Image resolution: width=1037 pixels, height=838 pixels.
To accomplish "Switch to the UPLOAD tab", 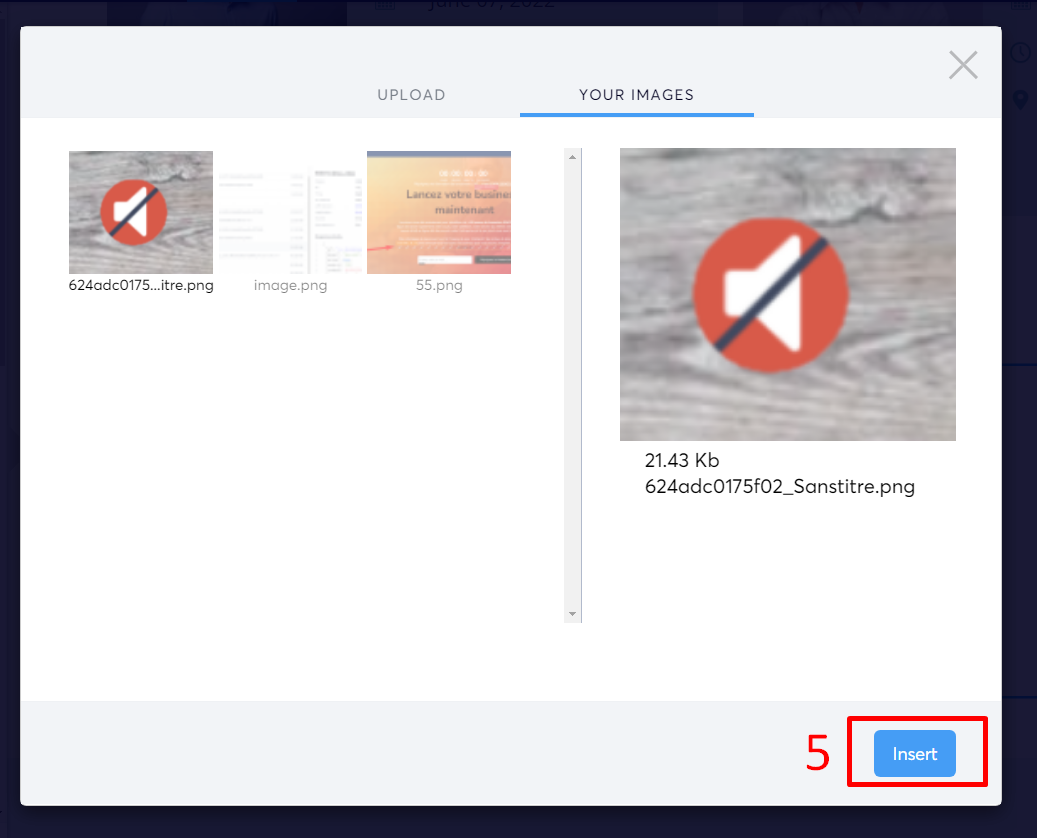I will (411, 95).
